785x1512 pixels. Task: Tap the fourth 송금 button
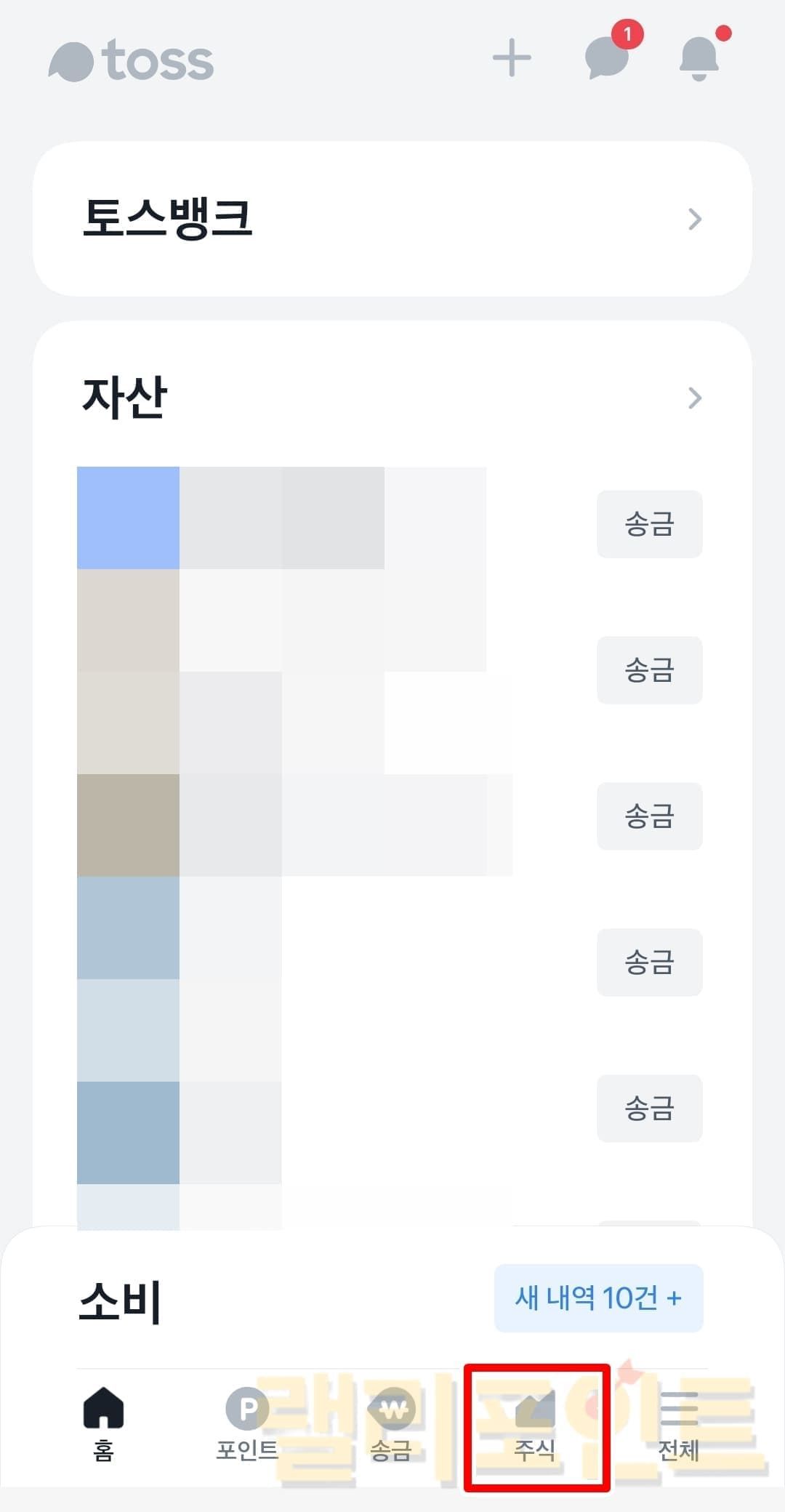pyautogui.click(x=649, y=962)
